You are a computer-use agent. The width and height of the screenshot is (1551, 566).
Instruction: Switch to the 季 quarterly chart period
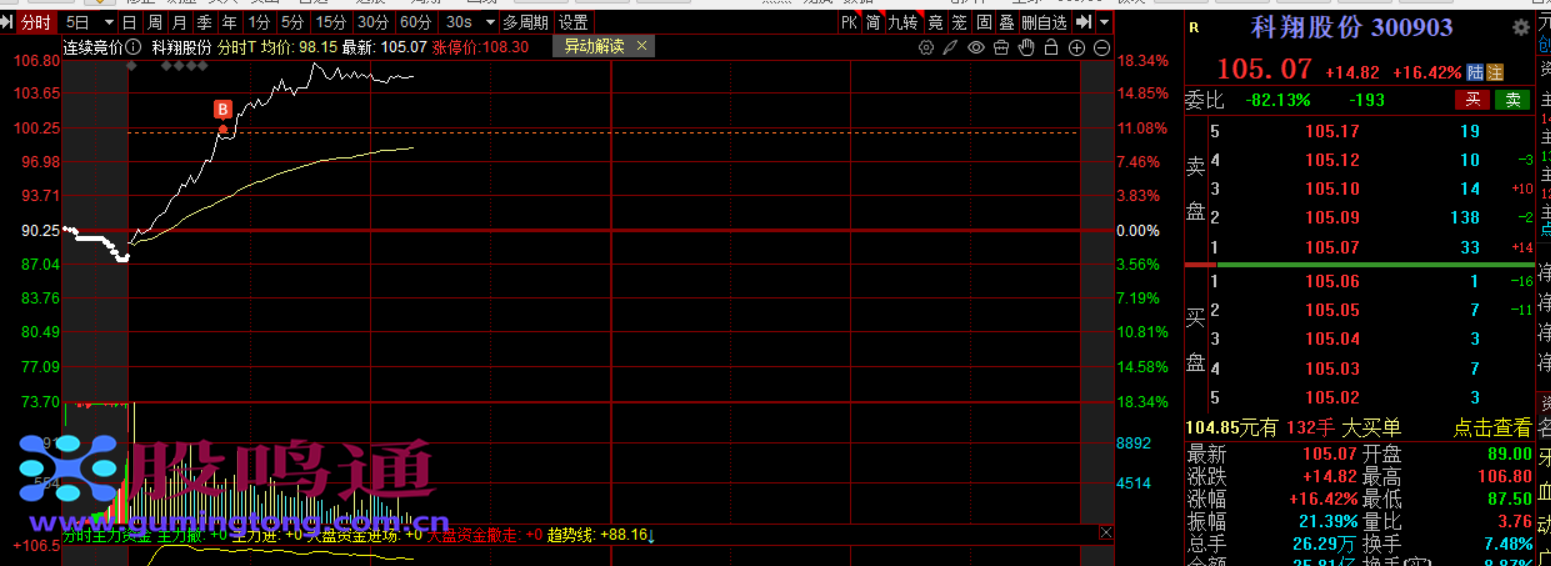coord(204,22)
